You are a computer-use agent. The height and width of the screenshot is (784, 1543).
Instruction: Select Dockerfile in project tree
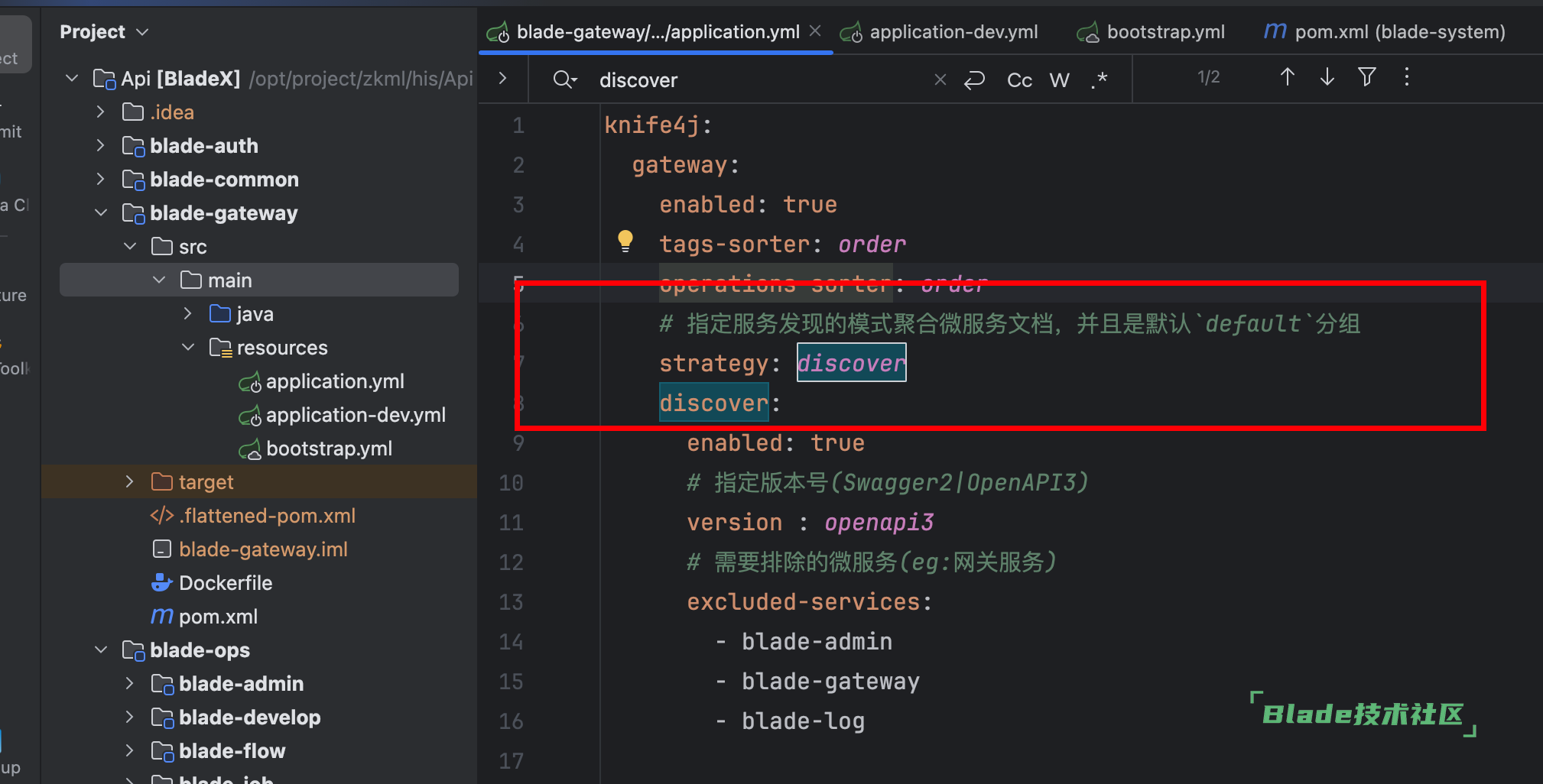[226, 583]
